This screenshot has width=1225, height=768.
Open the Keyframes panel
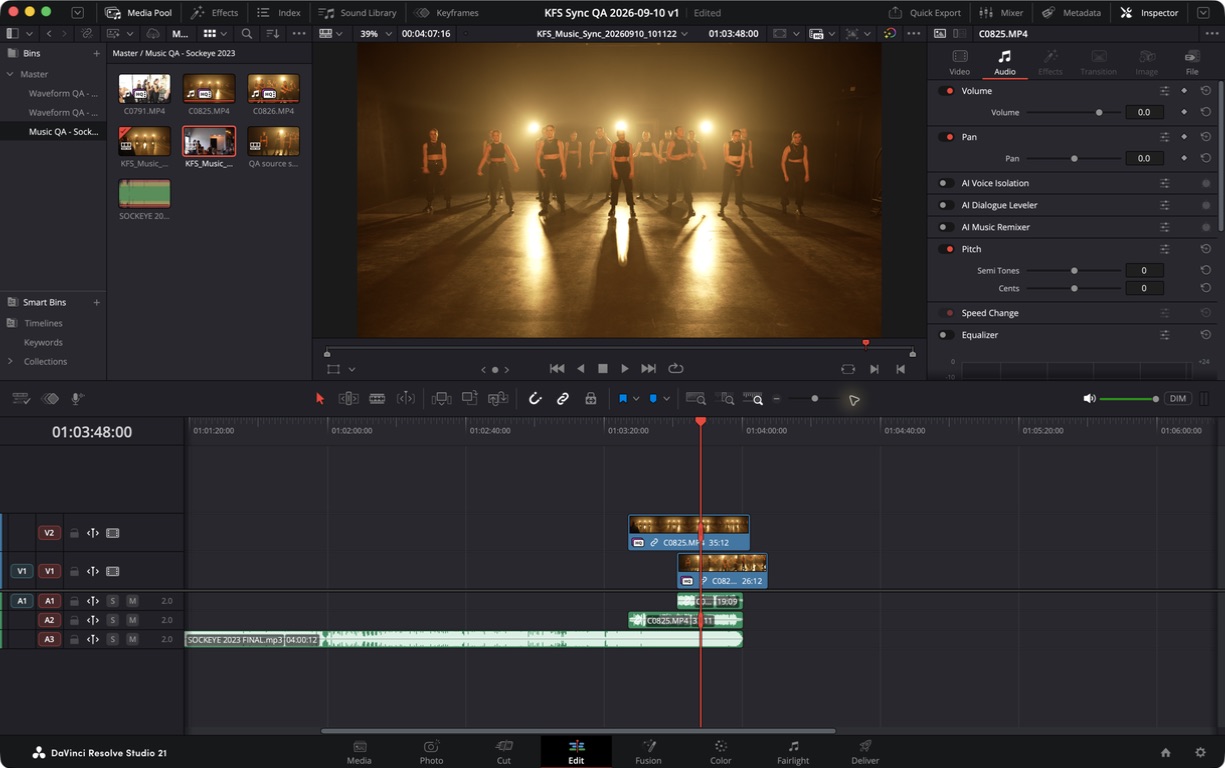pos(447,13)
